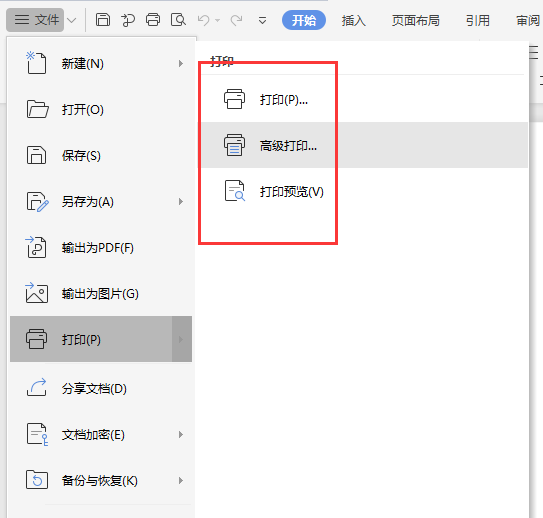This screenshot has height=518, width=543.
Task: Click the save icon in quick toolbar
Action: [x=103, y=20]
